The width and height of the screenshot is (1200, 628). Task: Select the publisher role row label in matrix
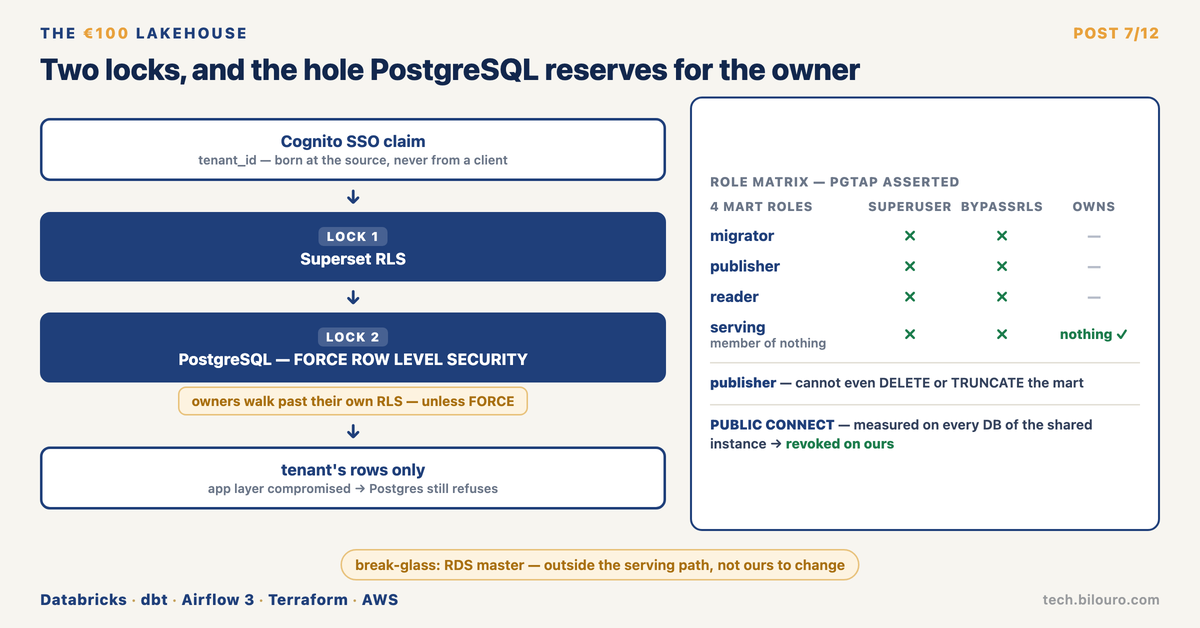pyautogui.click(x=745, y=266)
